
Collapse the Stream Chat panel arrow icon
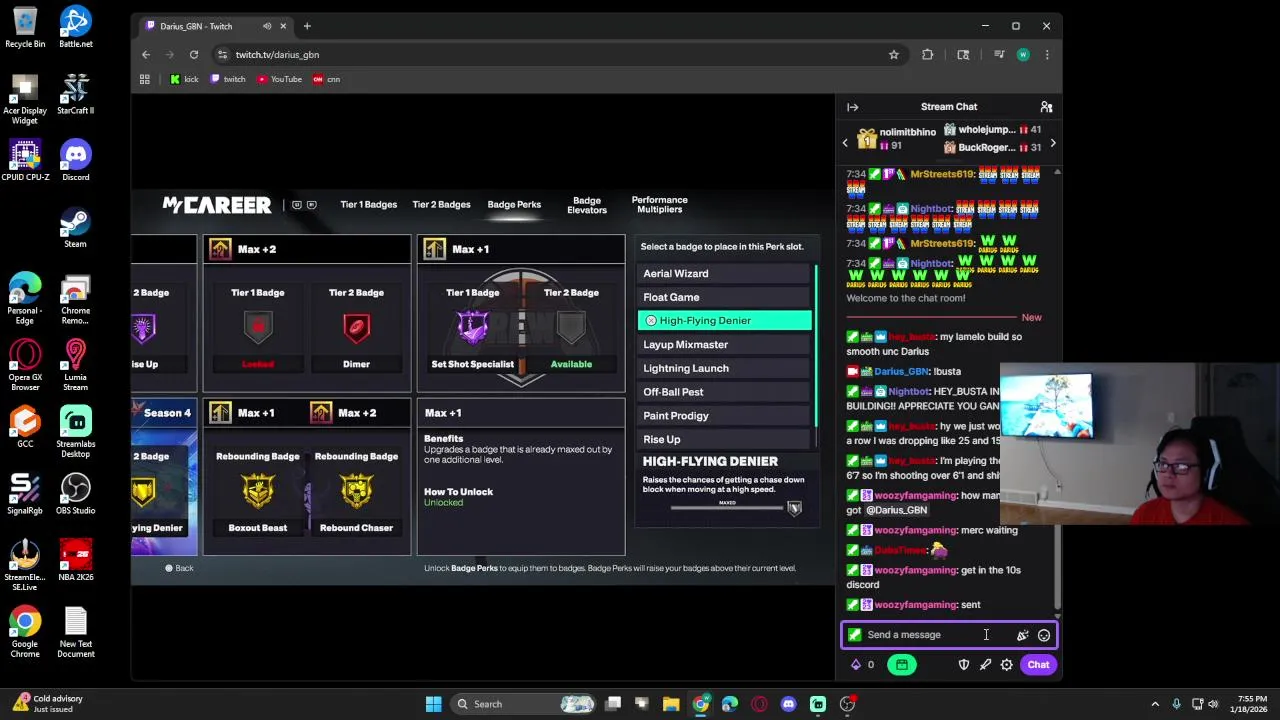click(x=853, y=107)
